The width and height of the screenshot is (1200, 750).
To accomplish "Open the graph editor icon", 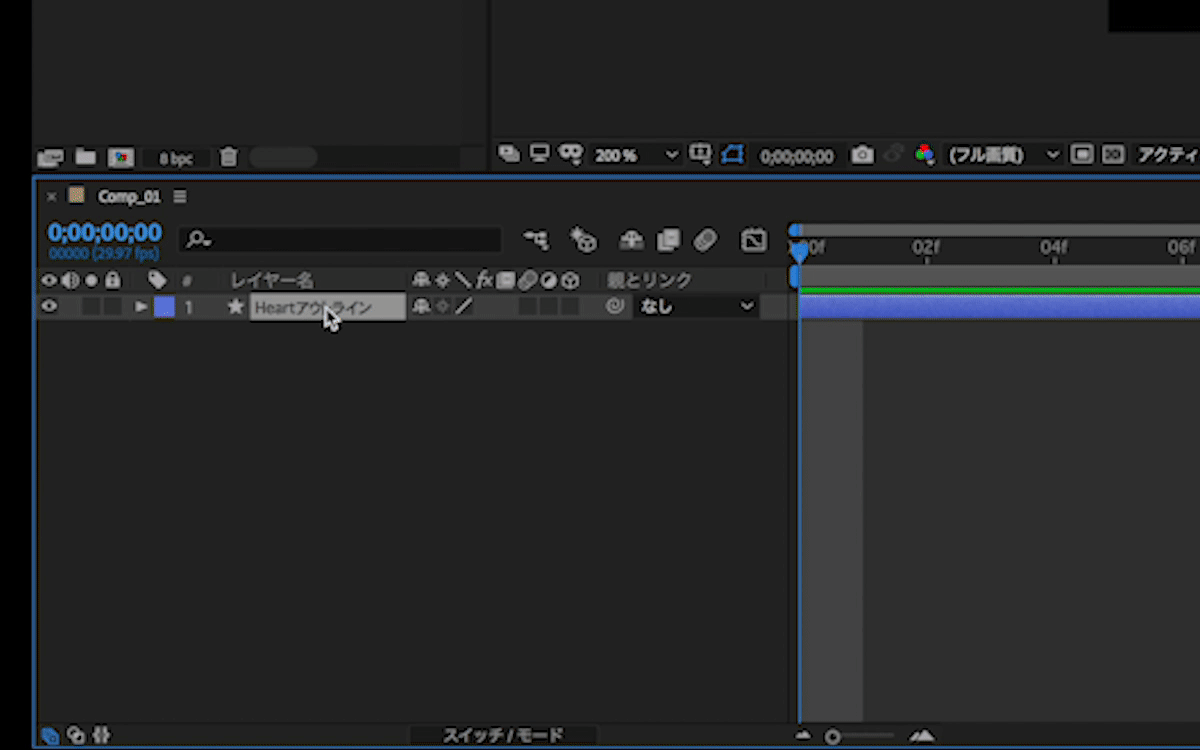I will coord(753,240).
